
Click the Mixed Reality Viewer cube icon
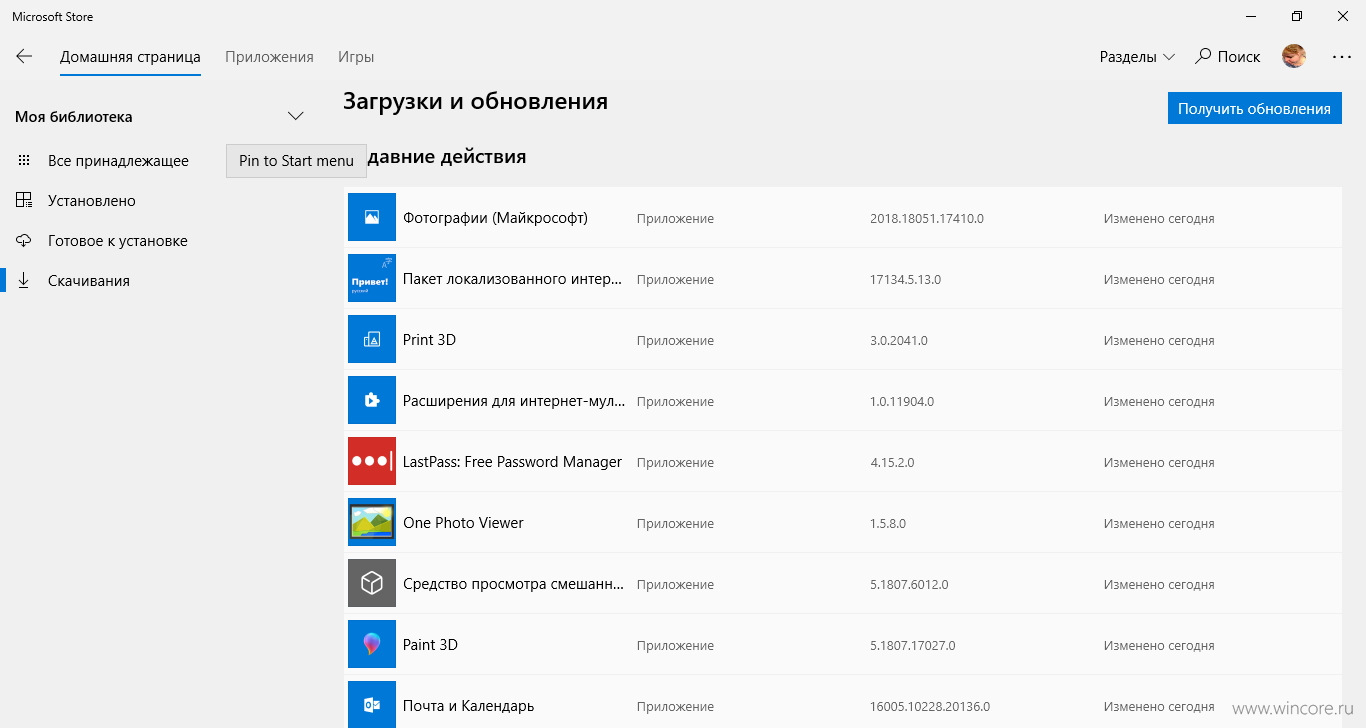pos(372,583)
